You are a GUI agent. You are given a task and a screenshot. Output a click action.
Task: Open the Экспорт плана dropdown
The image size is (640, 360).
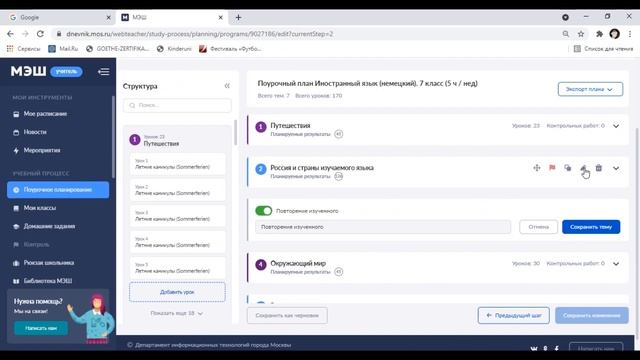(590, 89)
